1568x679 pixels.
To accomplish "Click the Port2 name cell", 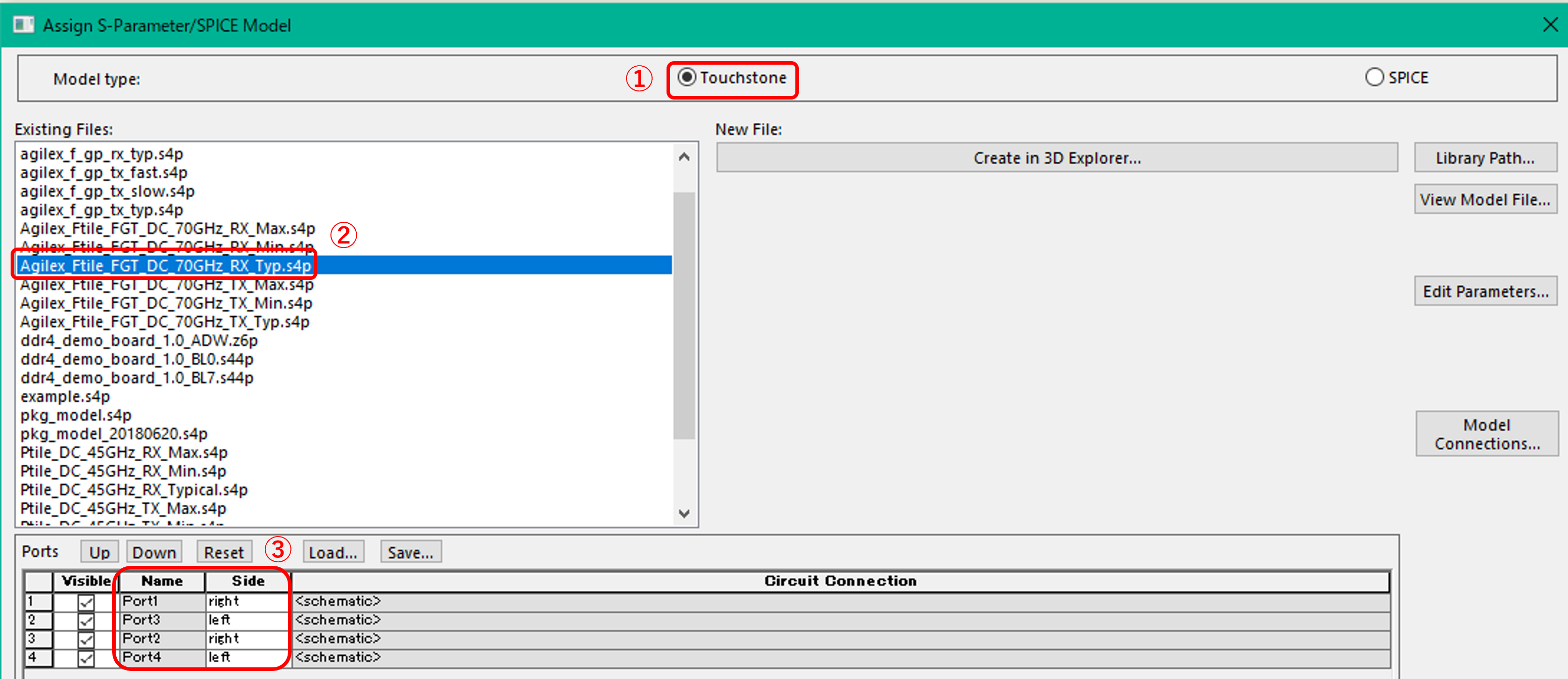I will [x=162, y=639].
